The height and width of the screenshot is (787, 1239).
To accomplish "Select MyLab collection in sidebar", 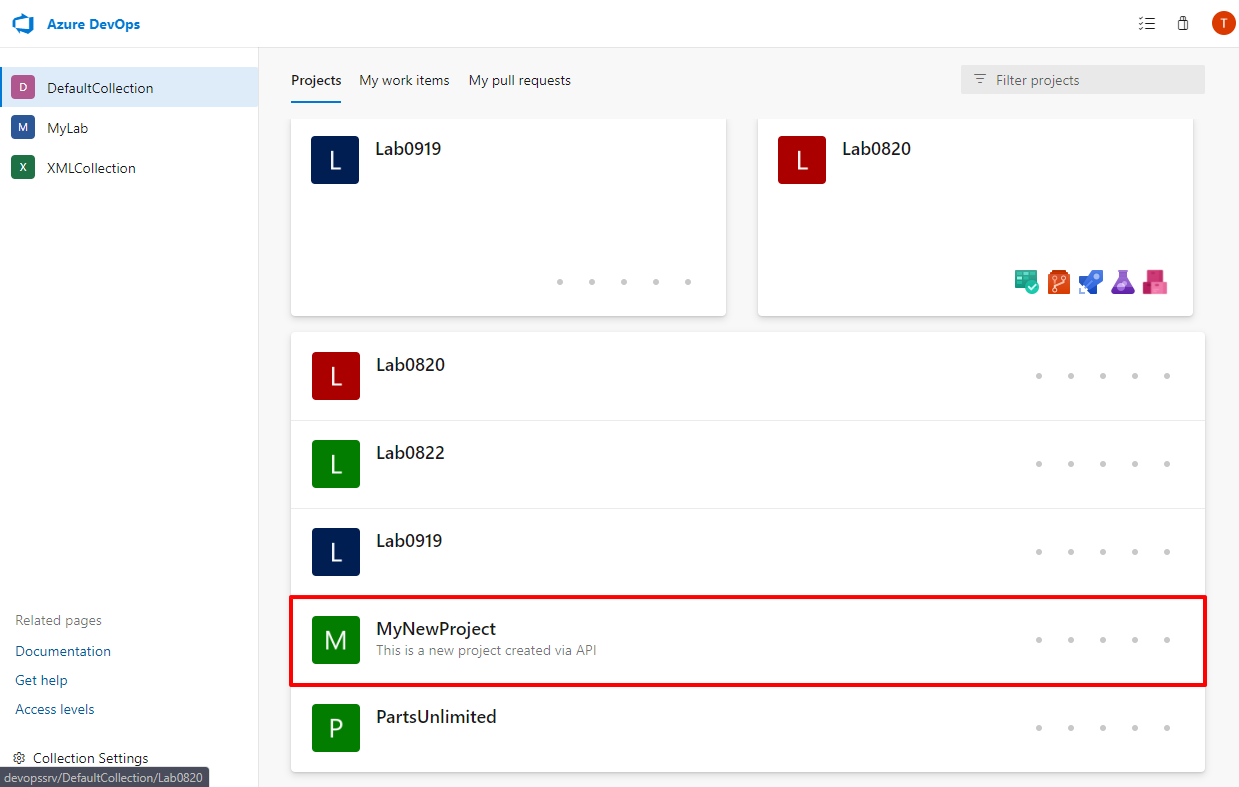I will click(x=68, y=128).
